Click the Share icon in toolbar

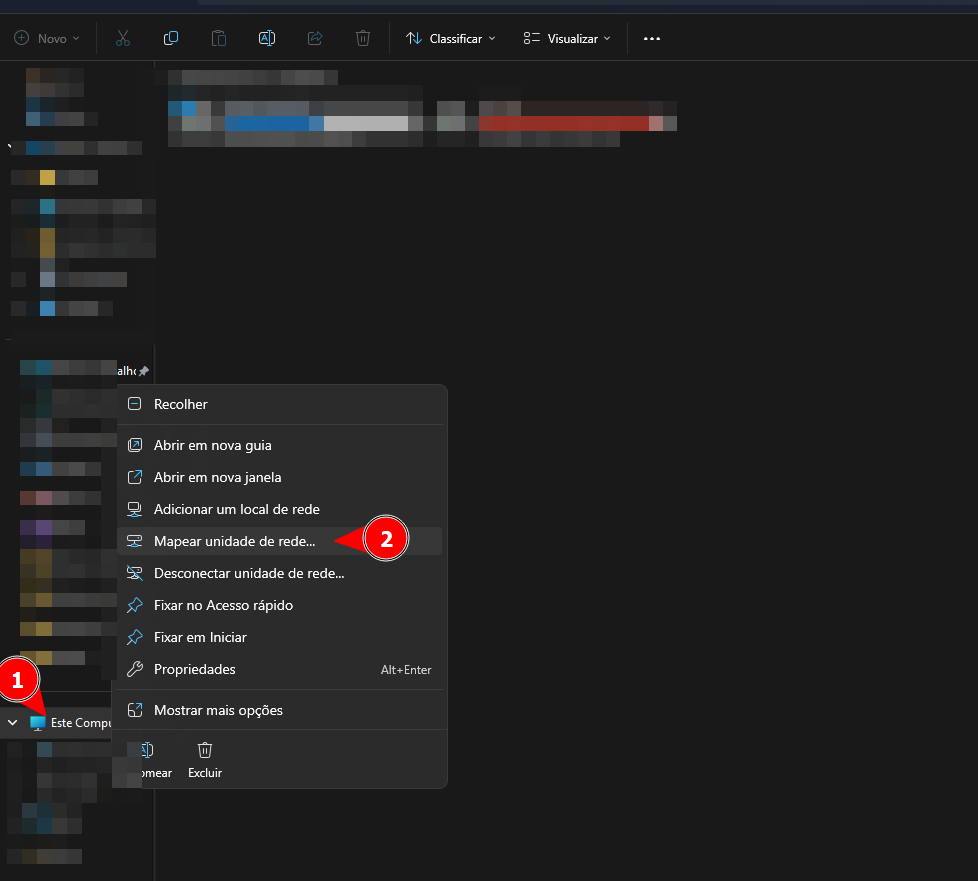point(315,38)
